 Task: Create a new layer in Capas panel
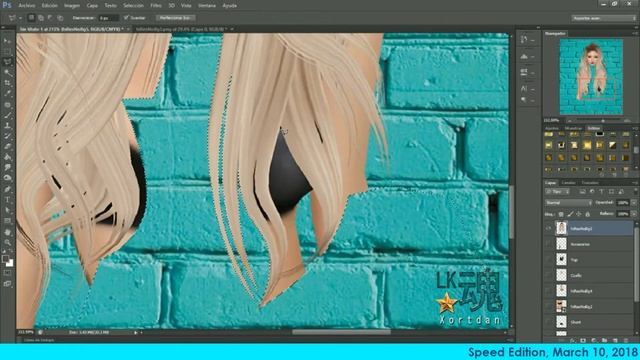(615, 340)
